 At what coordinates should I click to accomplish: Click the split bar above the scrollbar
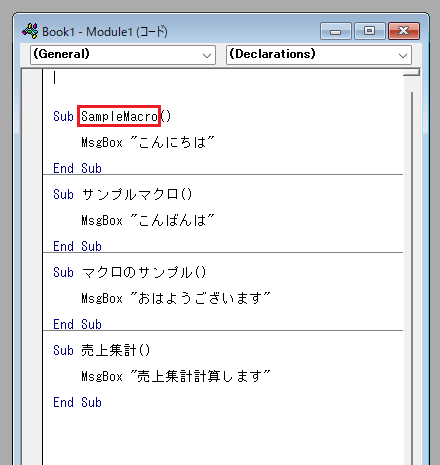(x=412, y=72)
